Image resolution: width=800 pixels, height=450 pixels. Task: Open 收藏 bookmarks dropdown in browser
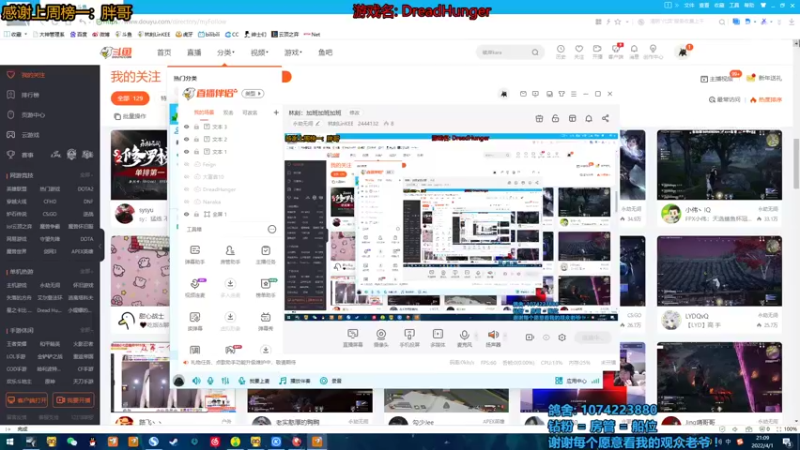(15, 34)
